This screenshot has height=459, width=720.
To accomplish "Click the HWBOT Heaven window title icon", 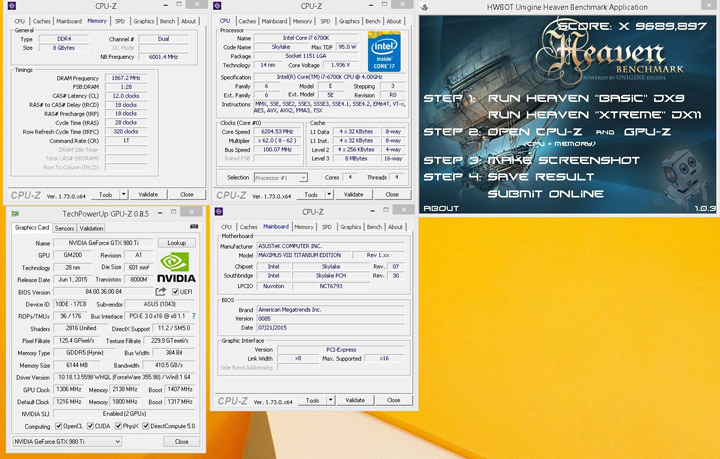I will click(425, 7).
